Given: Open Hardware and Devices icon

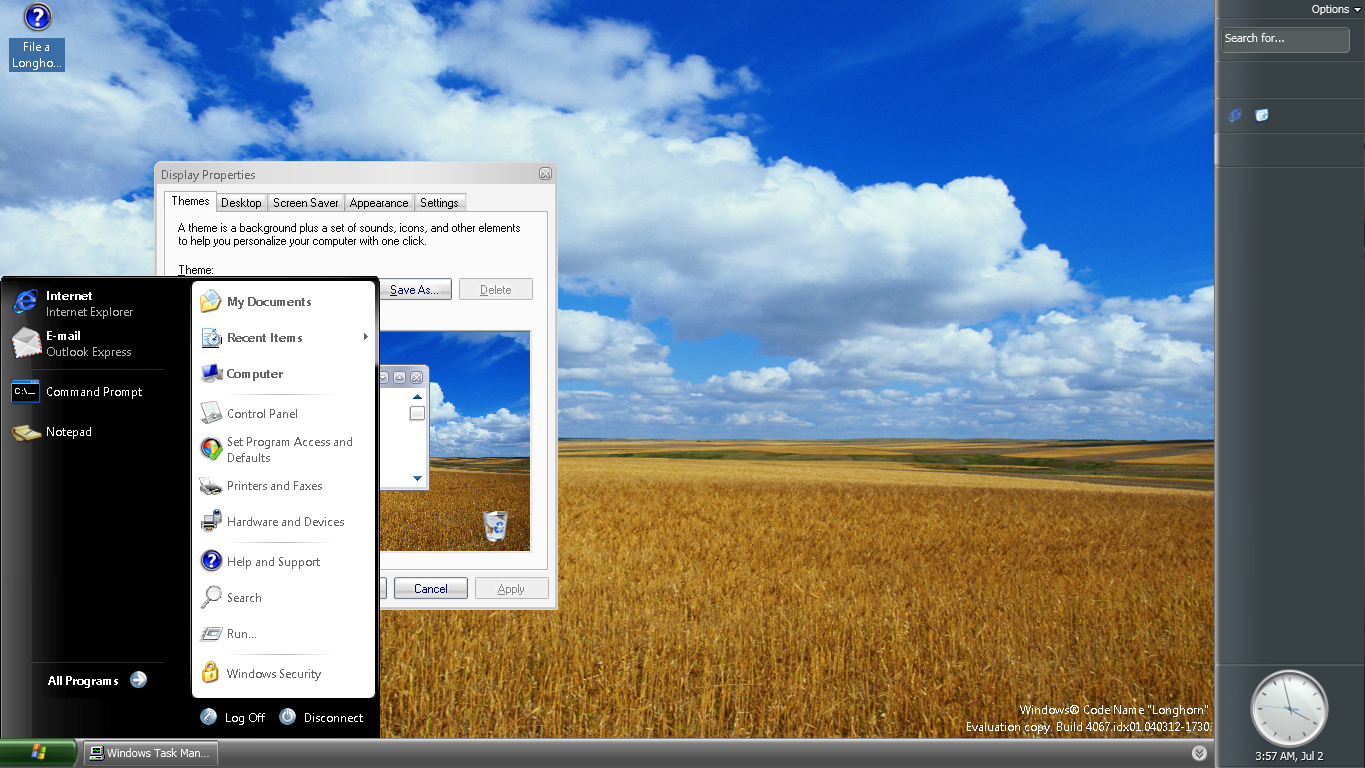Looking at the screenshot, I should [x=211, y=521].
